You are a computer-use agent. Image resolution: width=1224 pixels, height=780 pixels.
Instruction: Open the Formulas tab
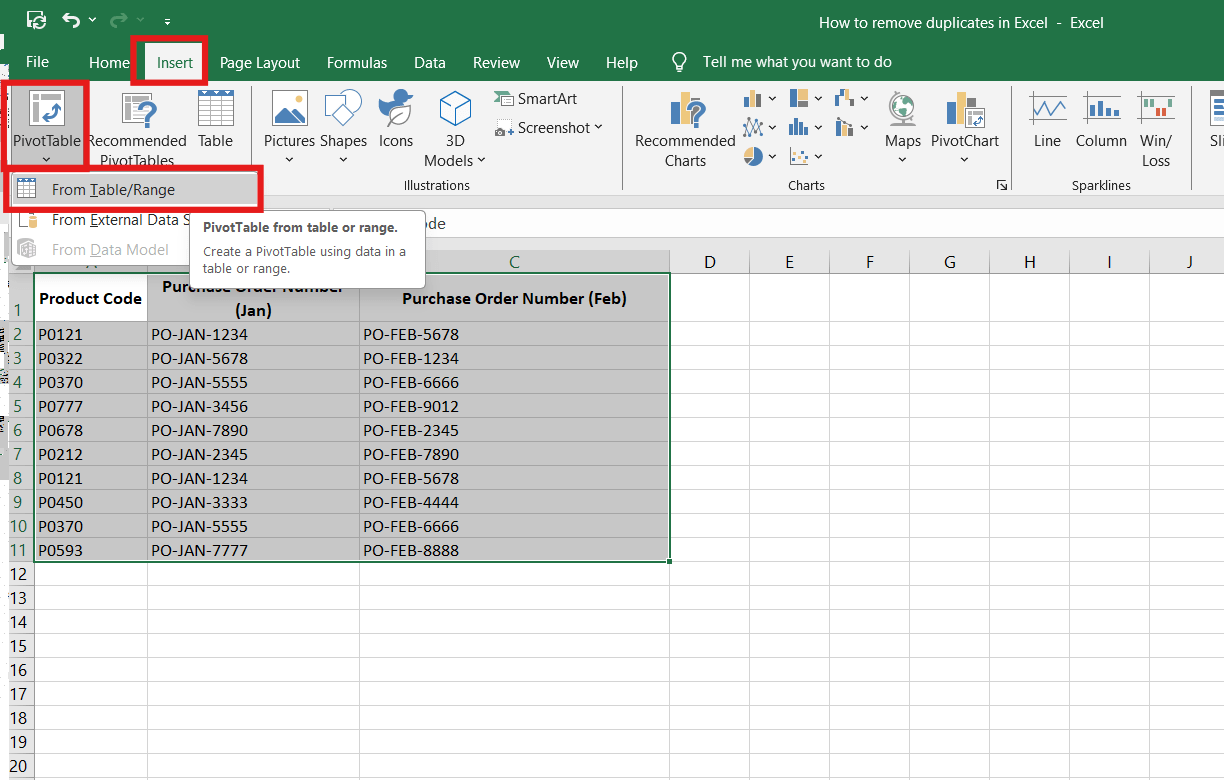click(x=357, y=62)
